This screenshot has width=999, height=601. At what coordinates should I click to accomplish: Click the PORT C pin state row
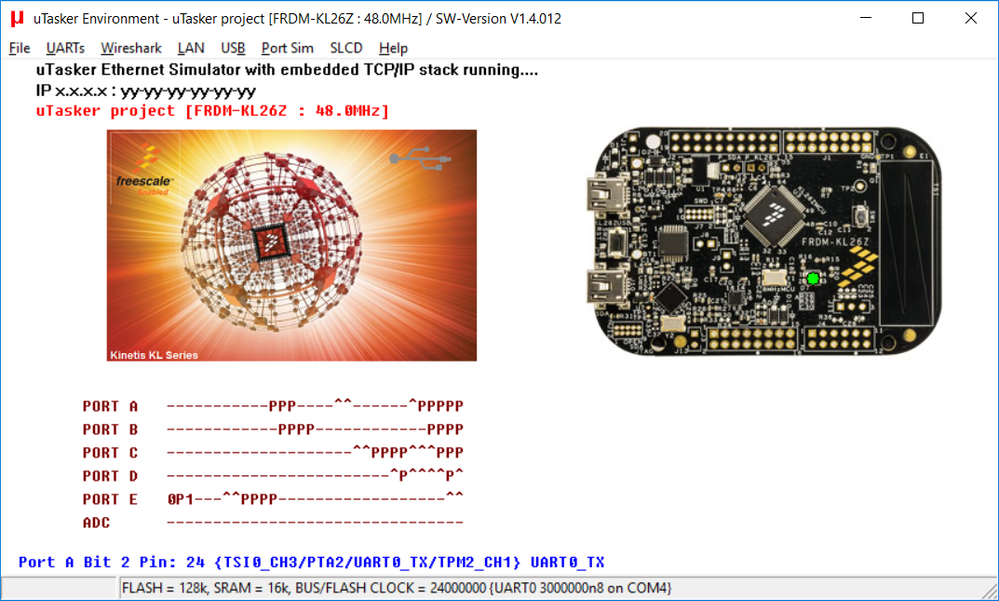[x=315, y=453]
